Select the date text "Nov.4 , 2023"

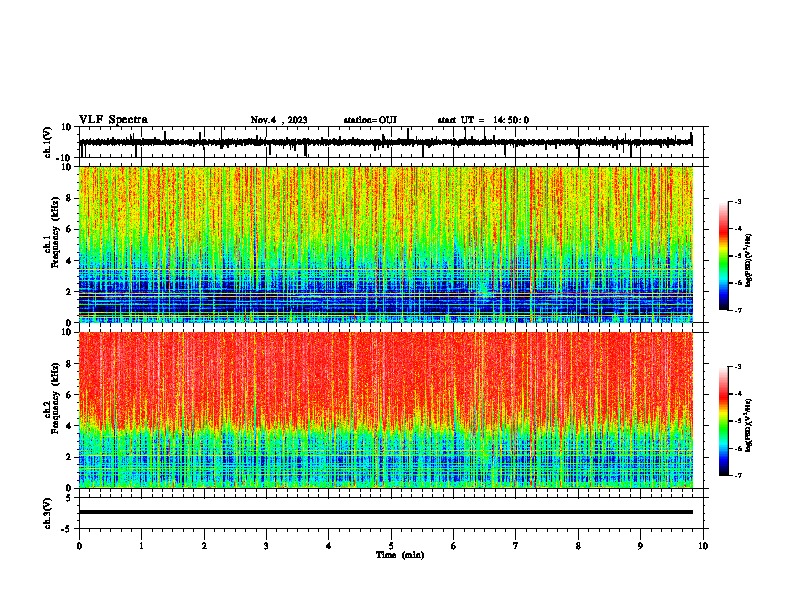279,120
